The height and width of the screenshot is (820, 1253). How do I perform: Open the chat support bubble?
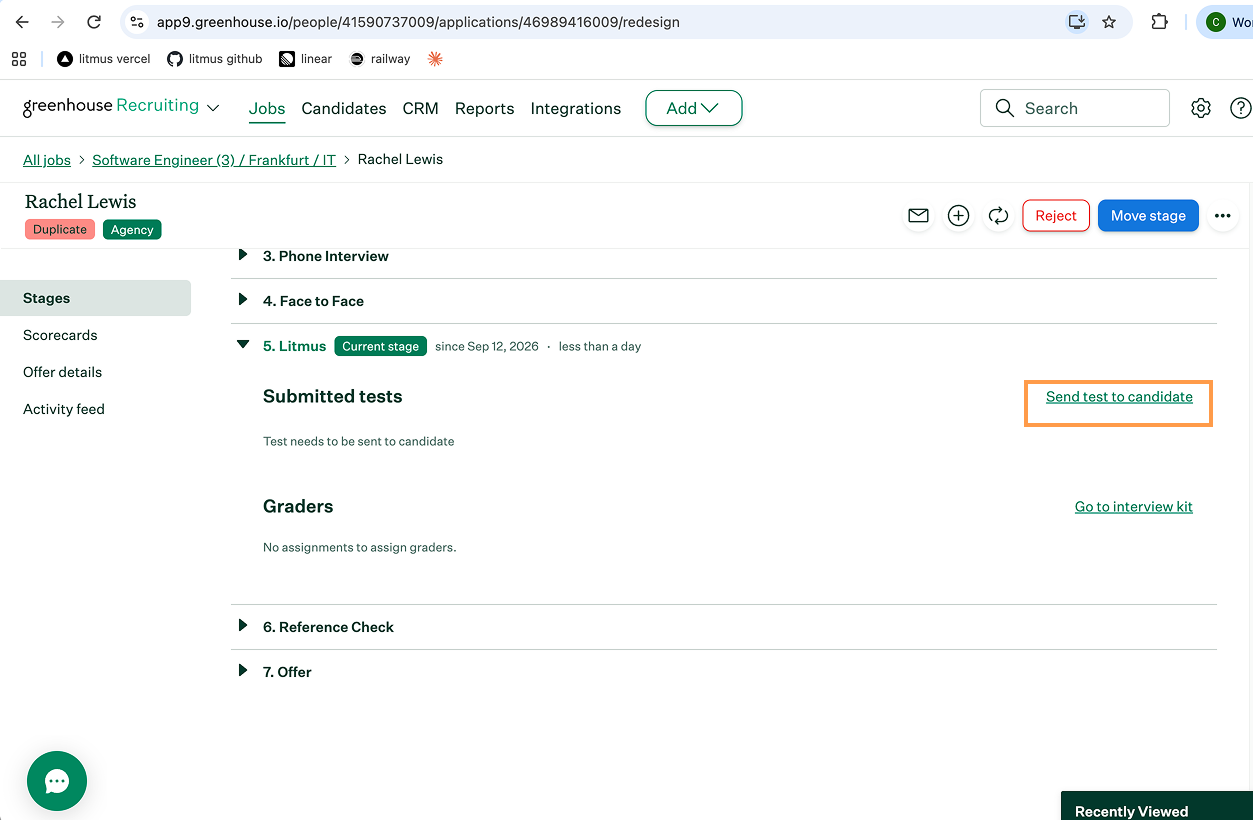coord(57,781)
